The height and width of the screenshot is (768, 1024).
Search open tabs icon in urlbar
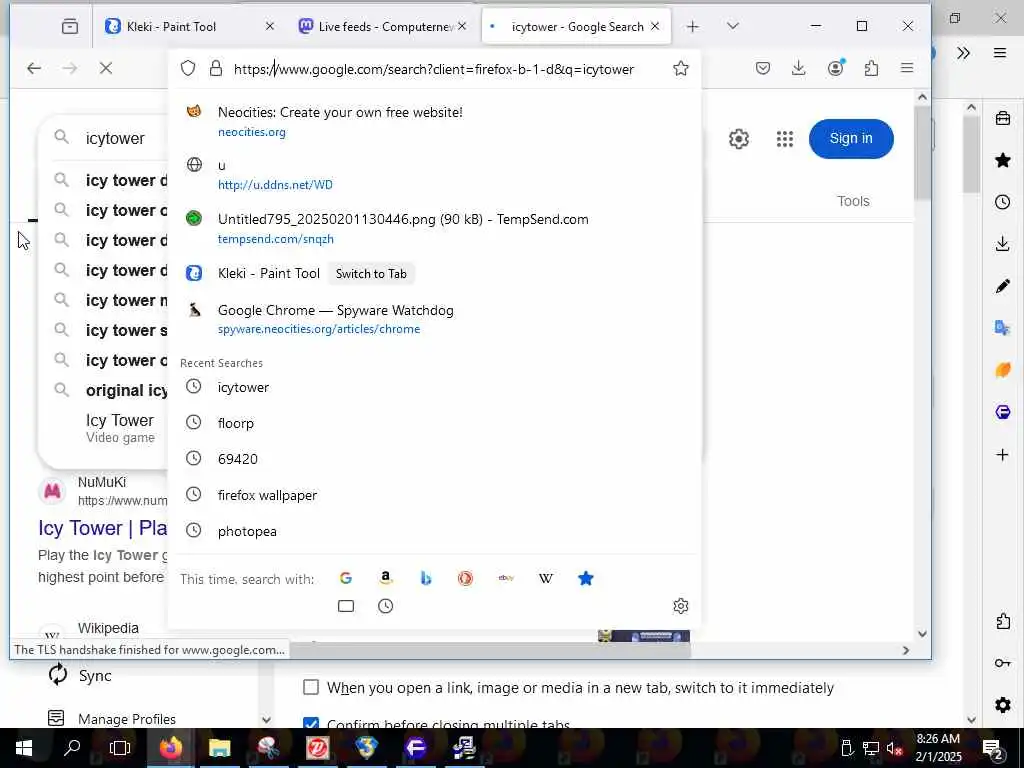pos(345,606)
